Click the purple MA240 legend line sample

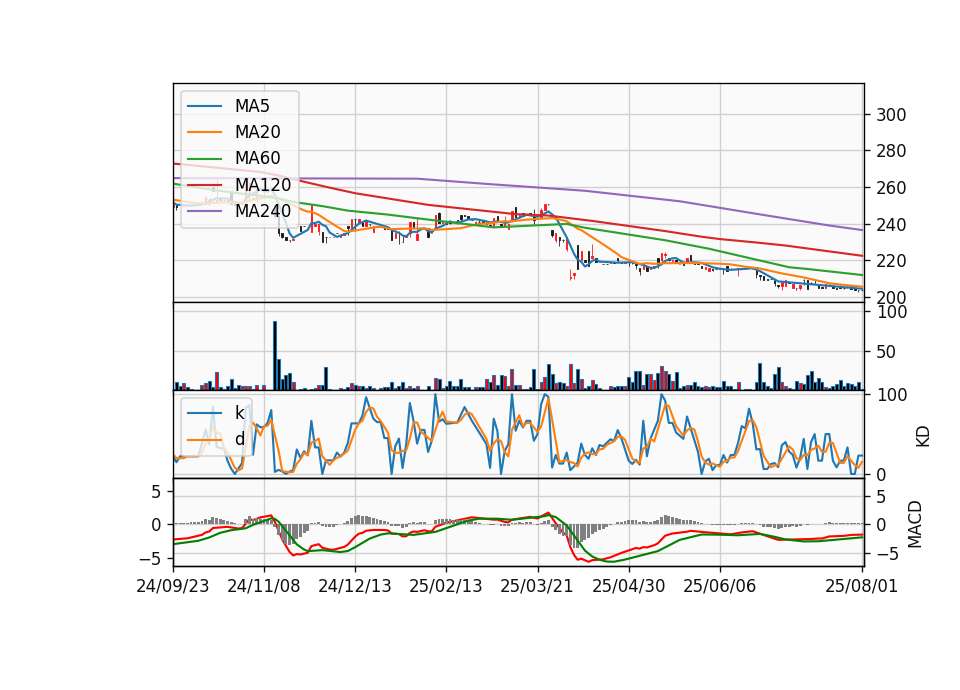(204, 212)
